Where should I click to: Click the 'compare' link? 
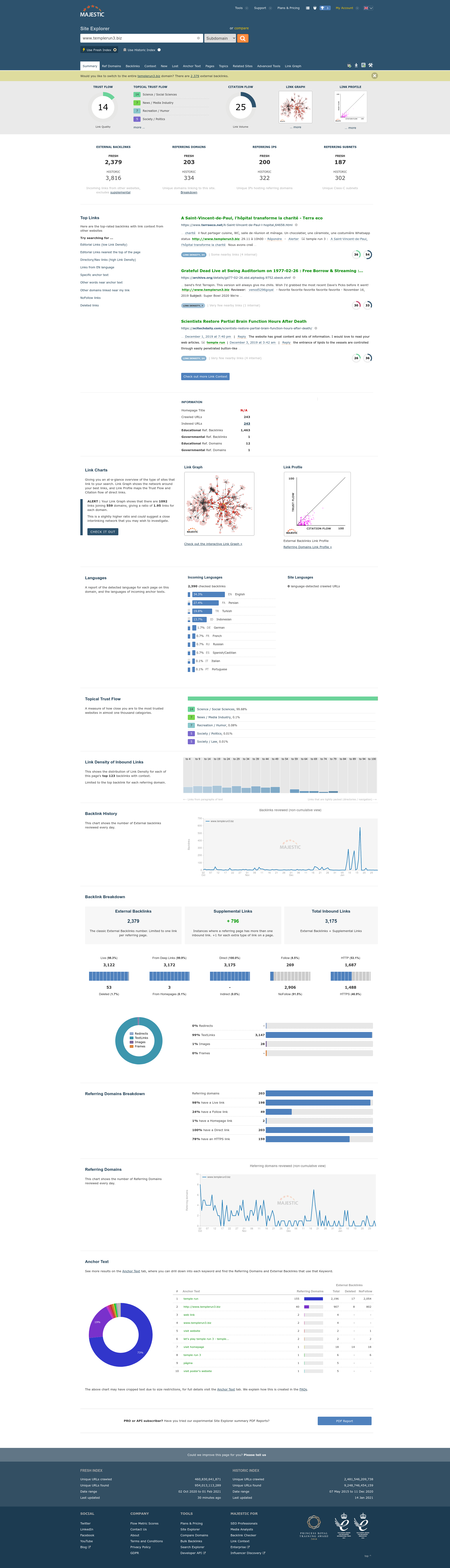point(241,28)
